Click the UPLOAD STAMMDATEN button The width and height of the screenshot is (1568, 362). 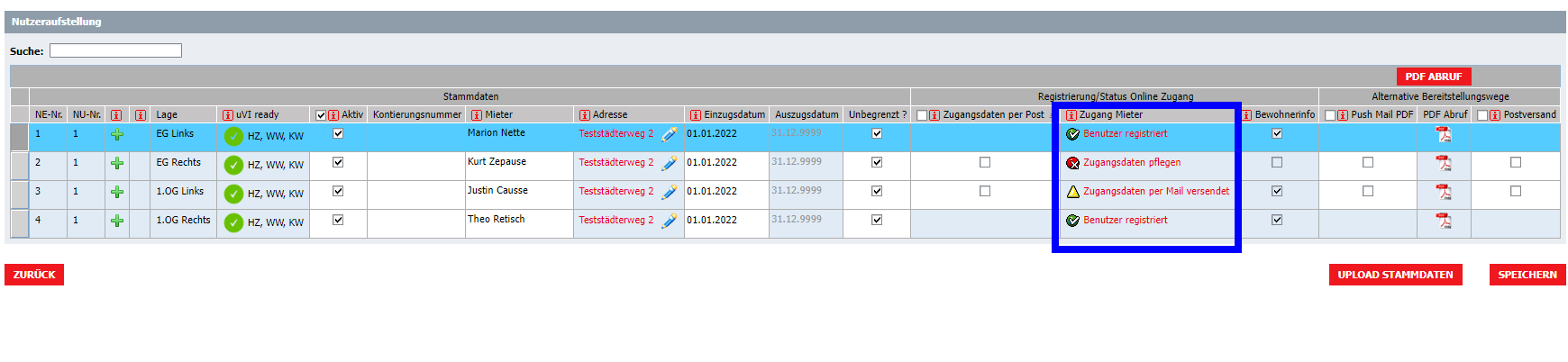(1395, 275)
